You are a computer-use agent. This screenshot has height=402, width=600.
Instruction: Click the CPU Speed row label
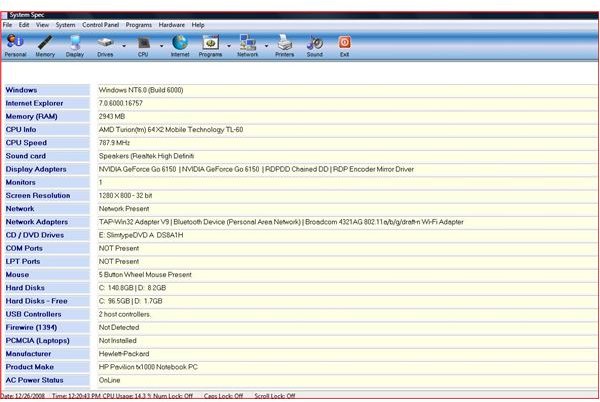[26, 143]
